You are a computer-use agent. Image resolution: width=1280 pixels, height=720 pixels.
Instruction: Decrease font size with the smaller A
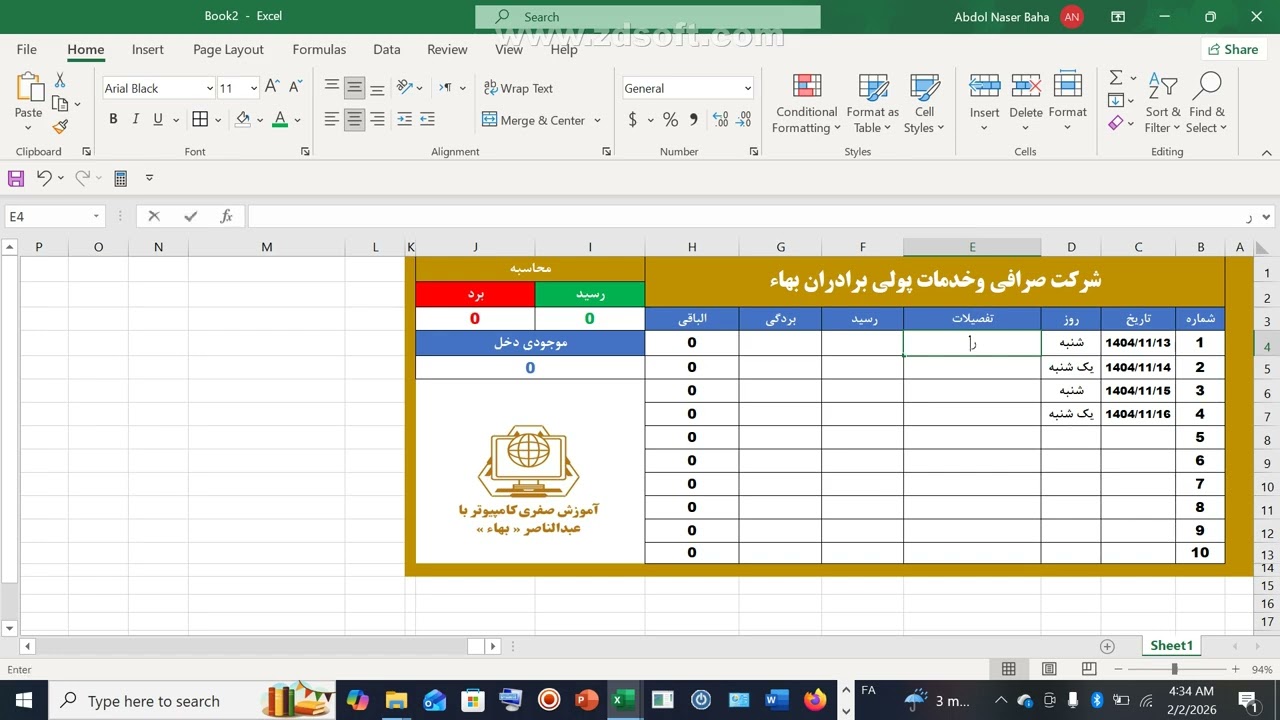[x=295, y=88]
